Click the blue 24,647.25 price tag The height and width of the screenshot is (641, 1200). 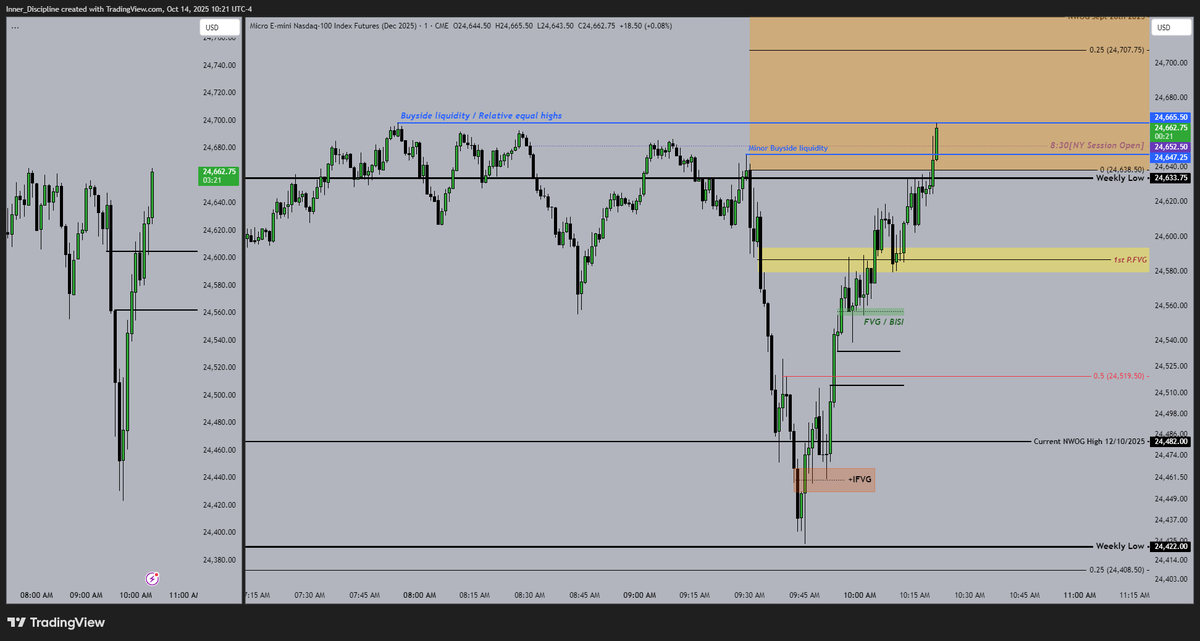pos(1170,157)
